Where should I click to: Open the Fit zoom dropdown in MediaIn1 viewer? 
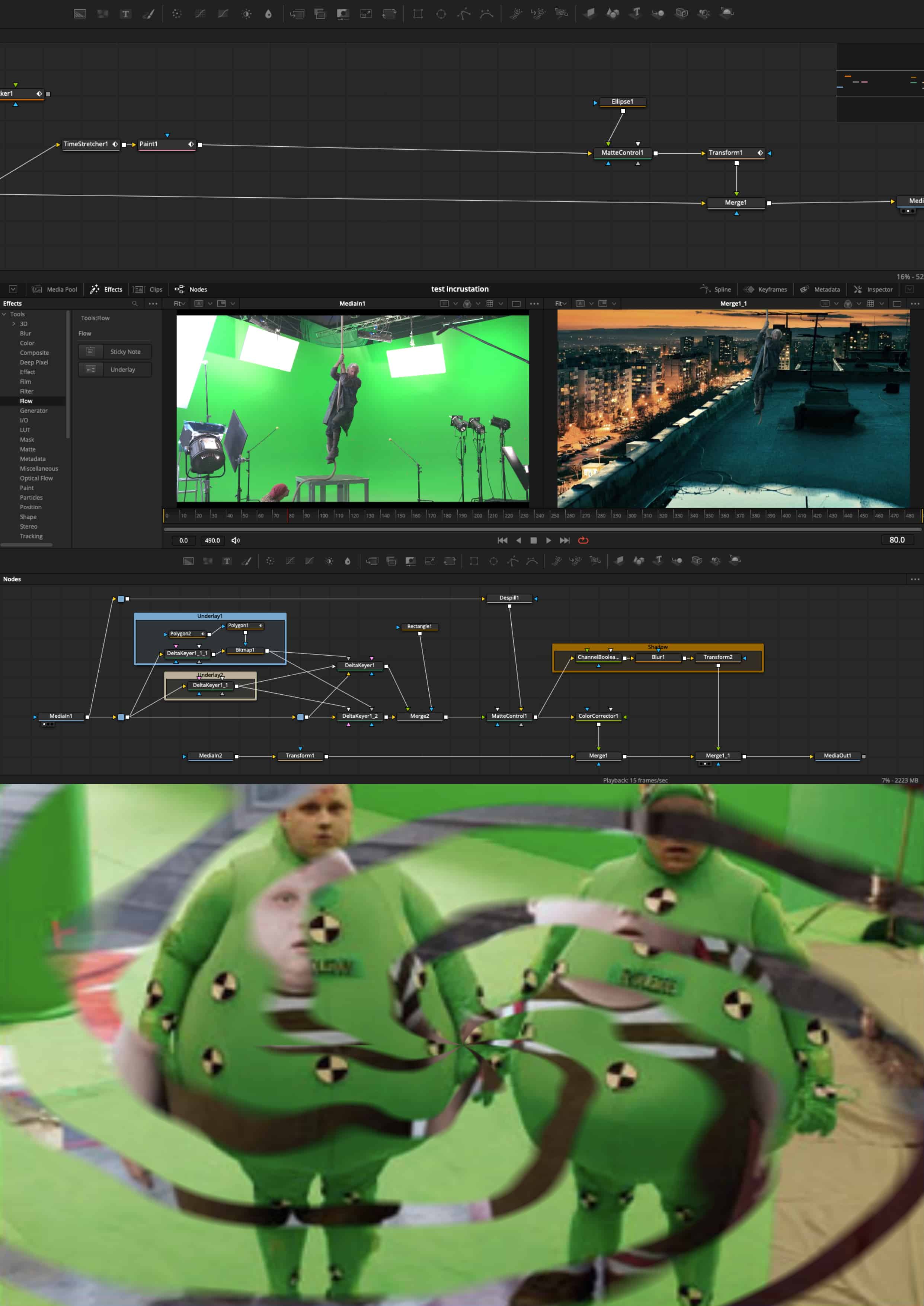[x=179, y=303]
